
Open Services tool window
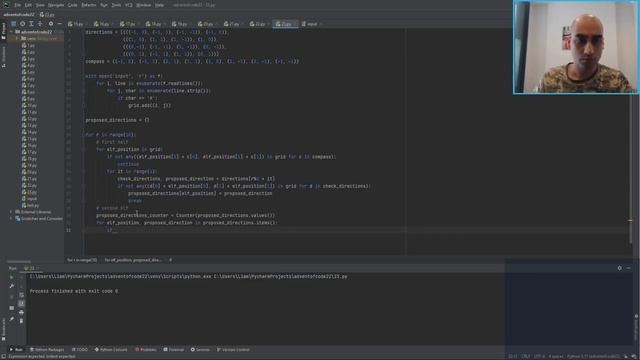click(x=200, y=350)
